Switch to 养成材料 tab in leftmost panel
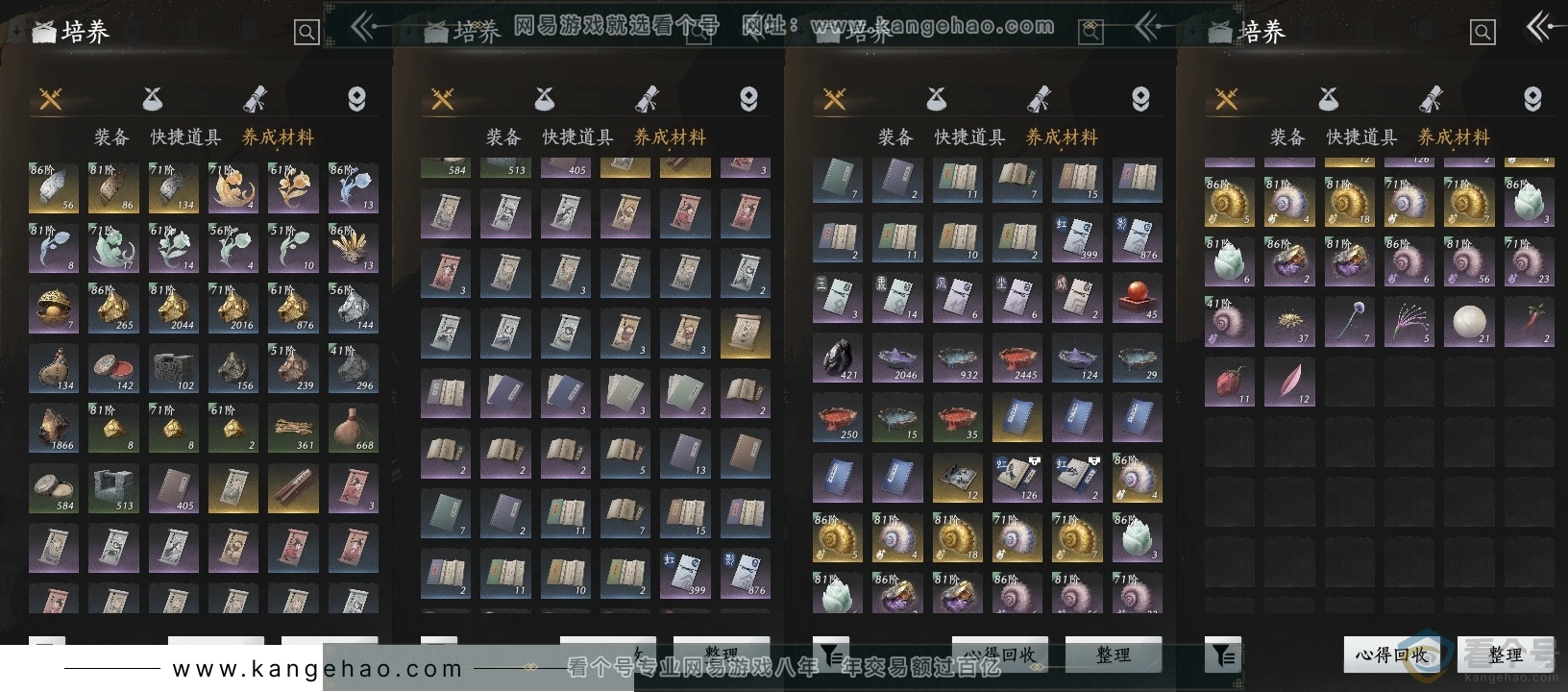 click(278, 137)
